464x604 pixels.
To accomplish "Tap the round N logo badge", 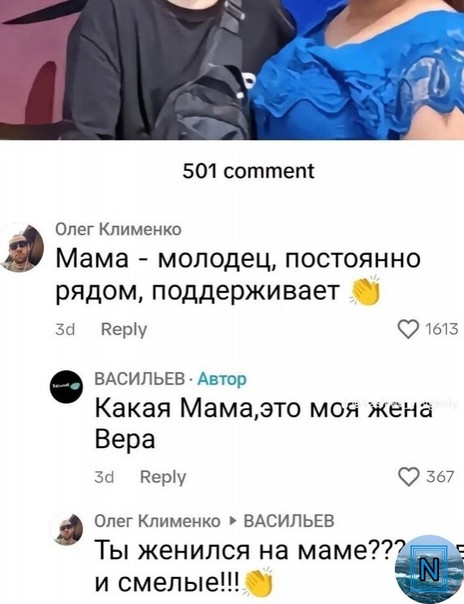I will (x=429, y=568).
